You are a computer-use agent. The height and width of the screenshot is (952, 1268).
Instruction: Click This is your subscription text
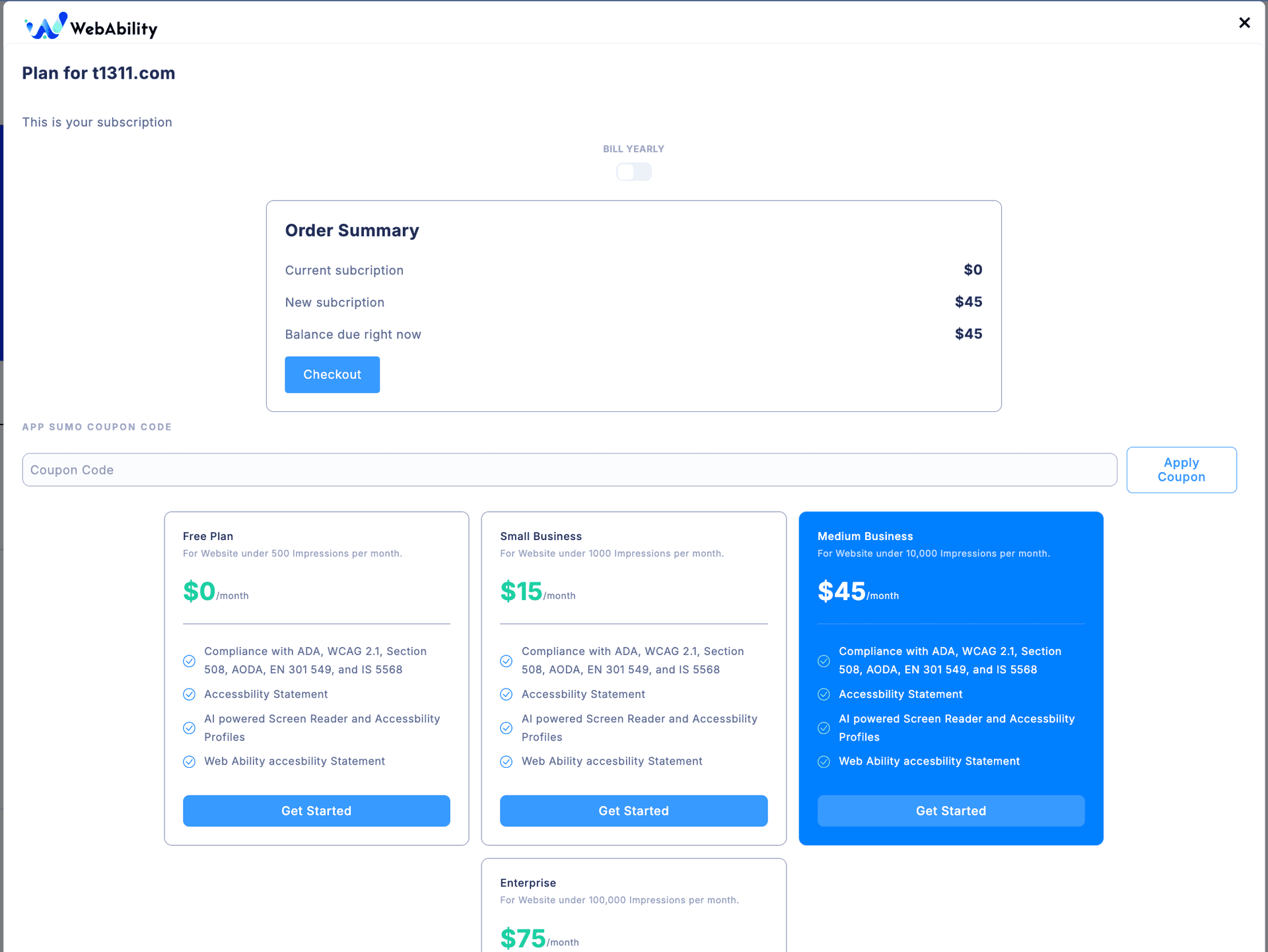tap(97, 122)
